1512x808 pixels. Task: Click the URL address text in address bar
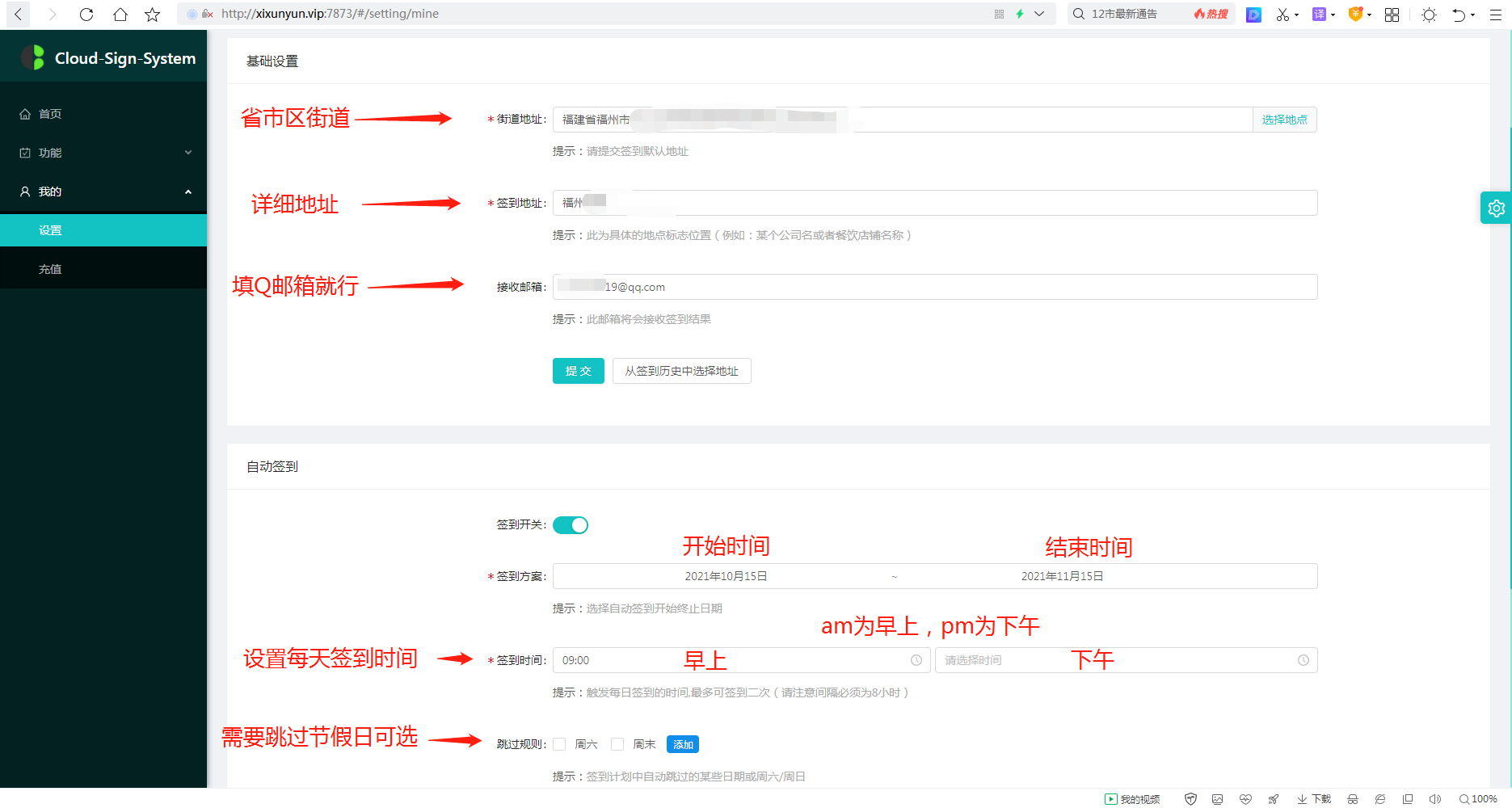(330, 14)
